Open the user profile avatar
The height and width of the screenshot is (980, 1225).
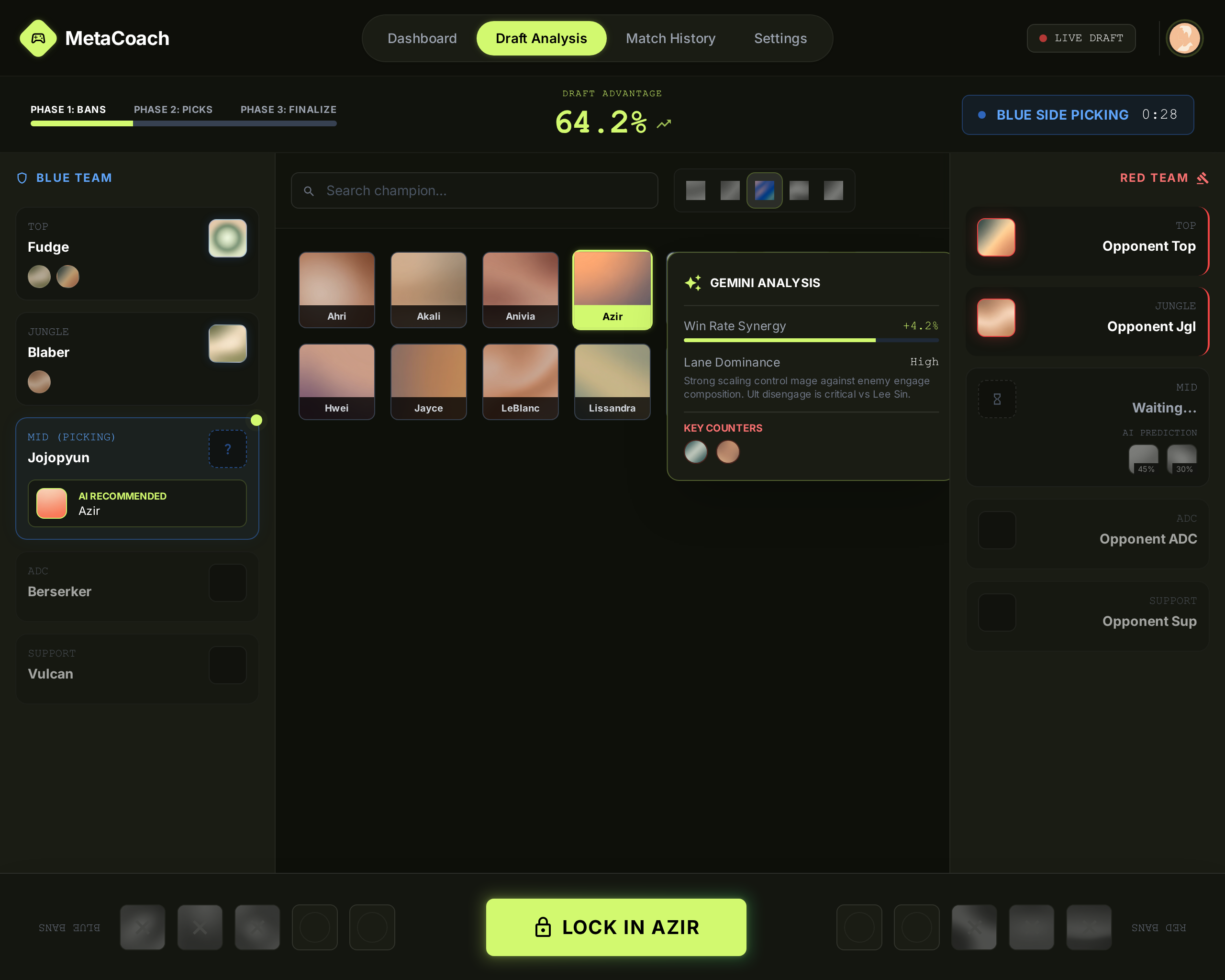point(1184,38)
